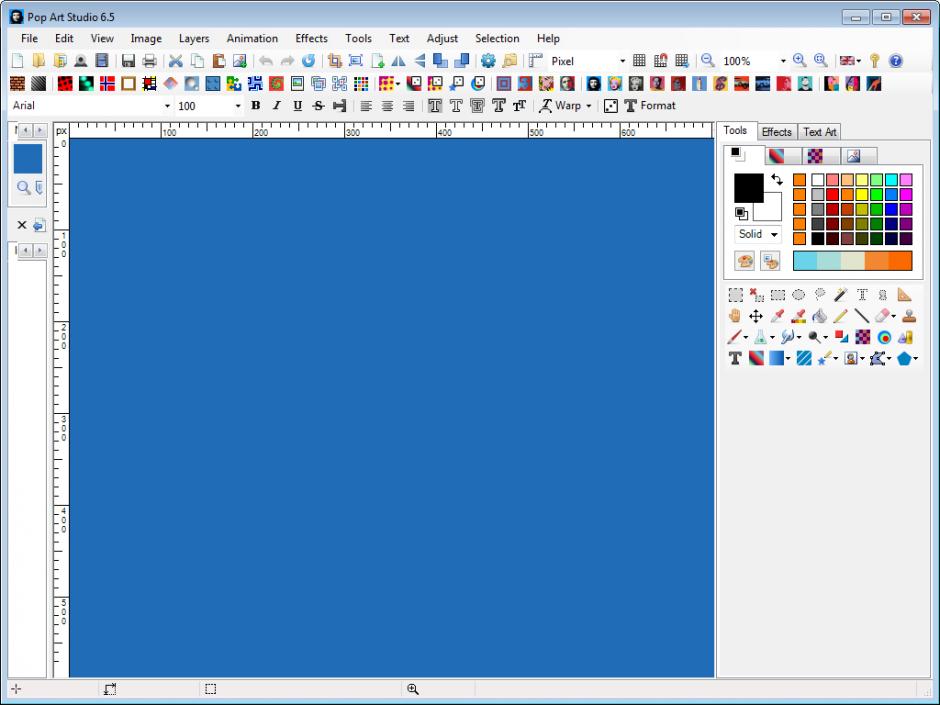The height and width of the screenshot is (705, 940).
Task: Switch to the Text Art tab
Action: click(819, 131)
